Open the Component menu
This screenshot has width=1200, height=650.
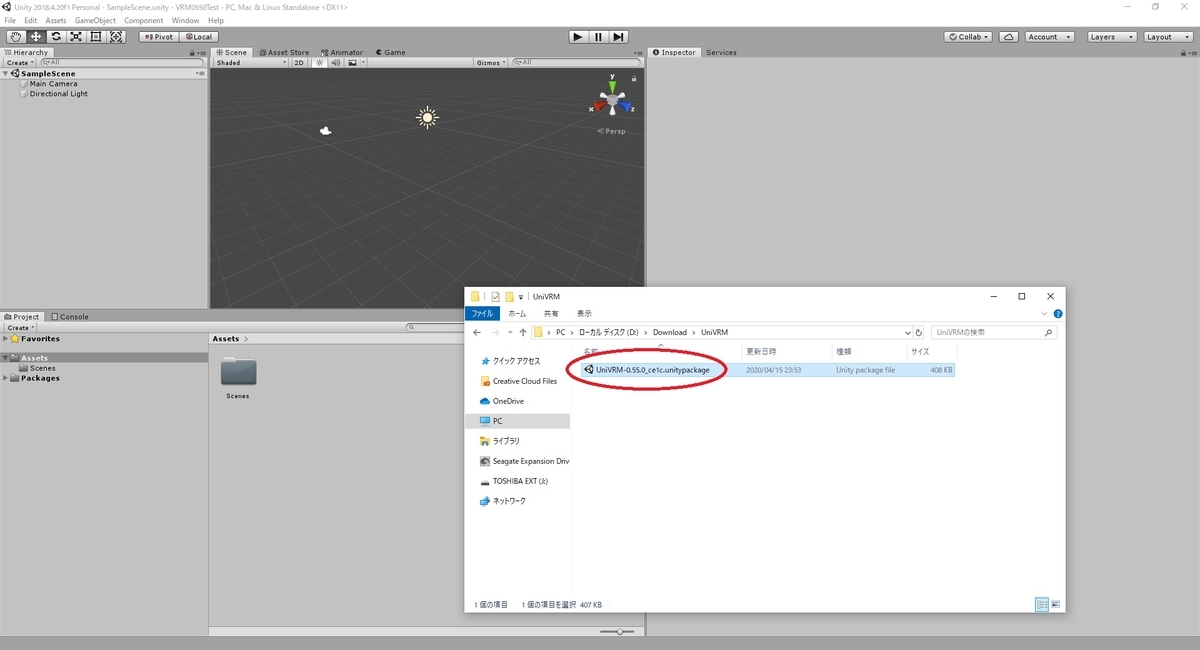click(144, 20)
